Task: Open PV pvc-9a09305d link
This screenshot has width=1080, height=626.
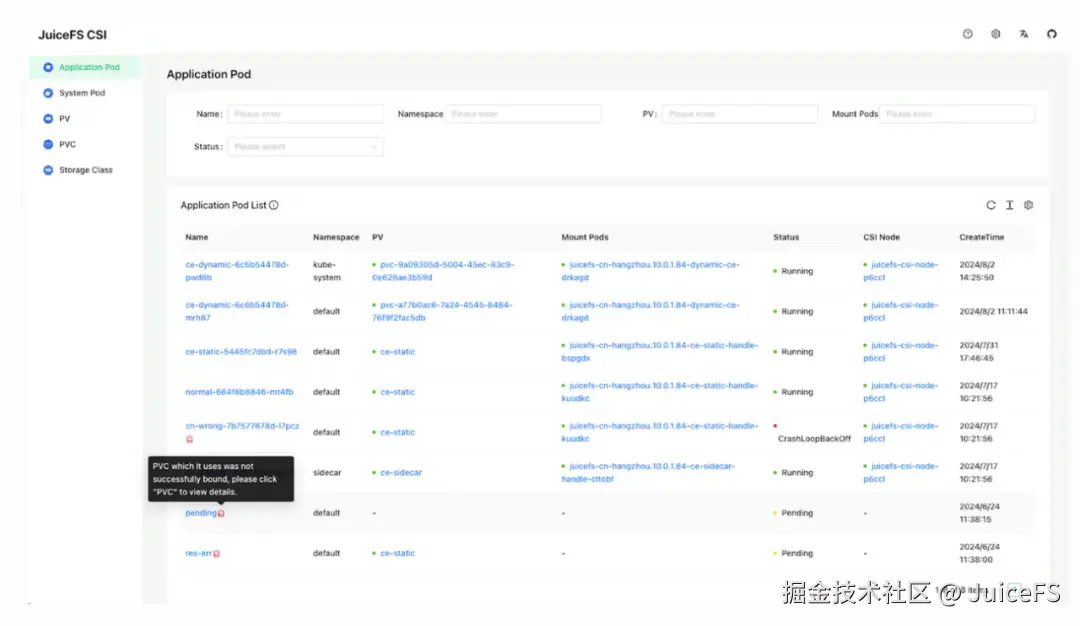Action: (443, 271)
